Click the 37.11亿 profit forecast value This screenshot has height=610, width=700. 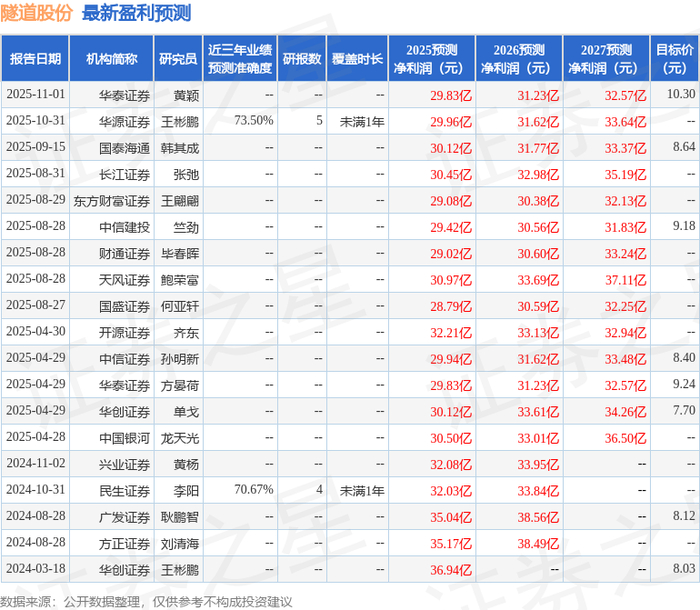pos(625,280)
